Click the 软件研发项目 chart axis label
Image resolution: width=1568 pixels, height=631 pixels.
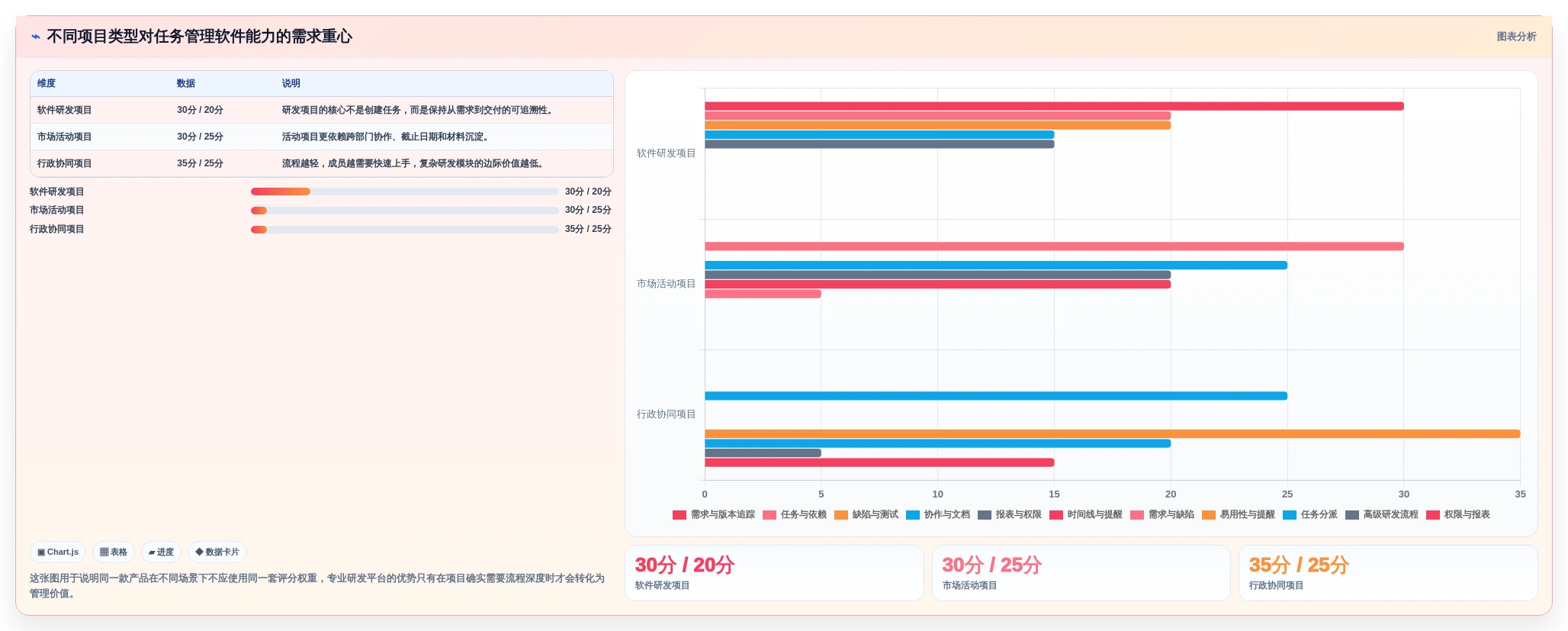[x=666, y=153]
